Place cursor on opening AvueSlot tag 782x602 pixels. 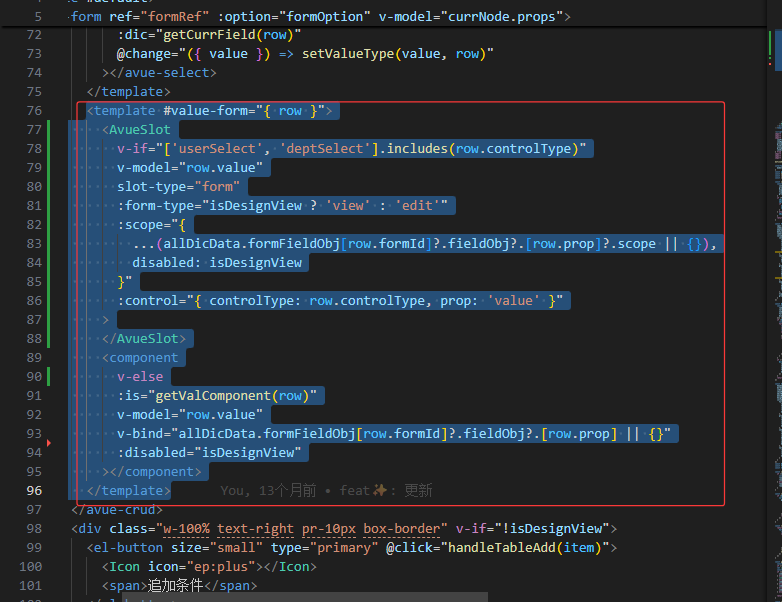(141, 129)
